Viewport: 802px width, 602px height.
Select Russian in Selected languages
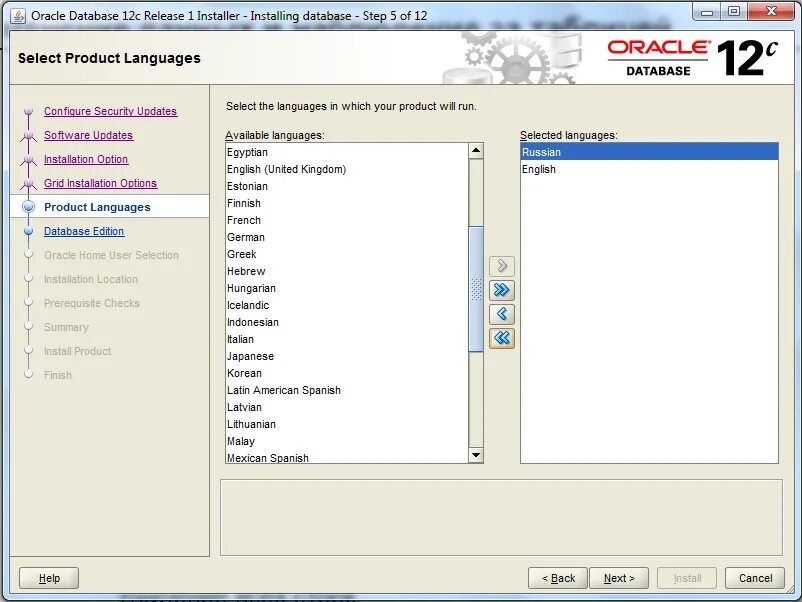point(649,152)
